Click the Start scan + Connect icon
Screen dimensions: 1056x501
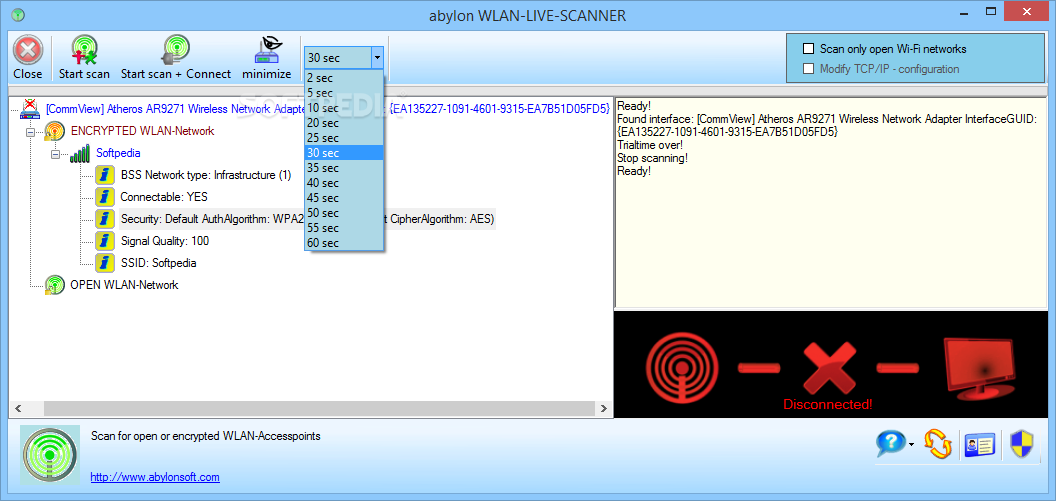[176, 51]
